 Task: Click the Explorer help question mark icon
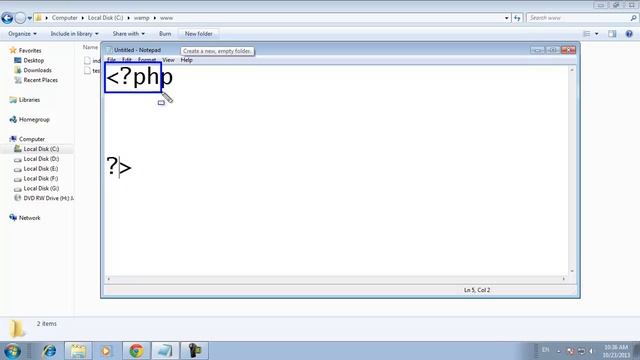tap(629, 34)
